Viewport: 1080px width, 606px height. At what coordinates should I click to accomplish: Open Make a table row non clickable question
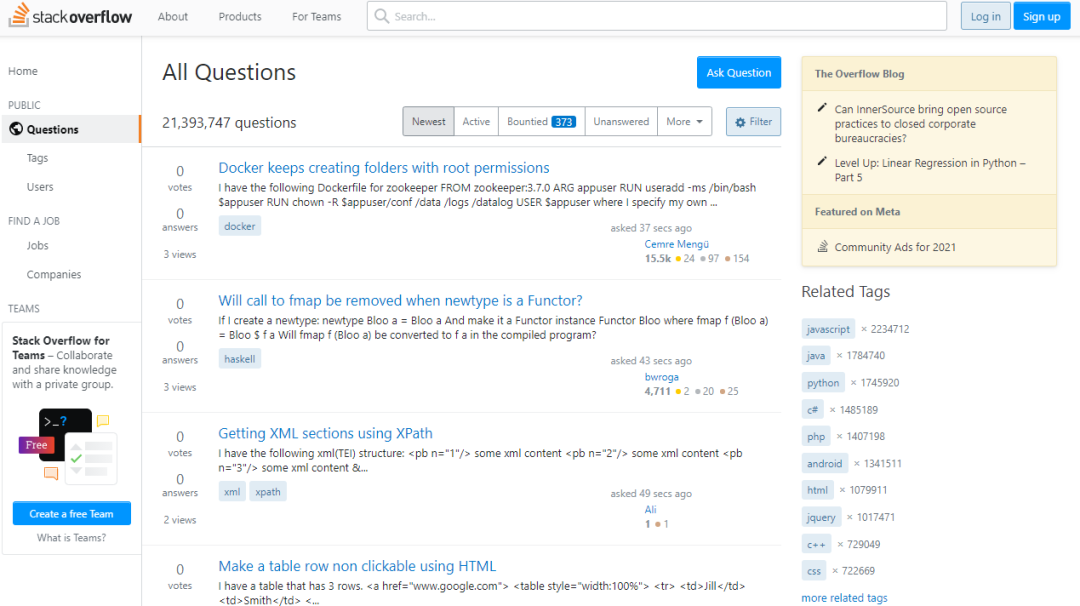pyautogui.click(x=357, y=566)
